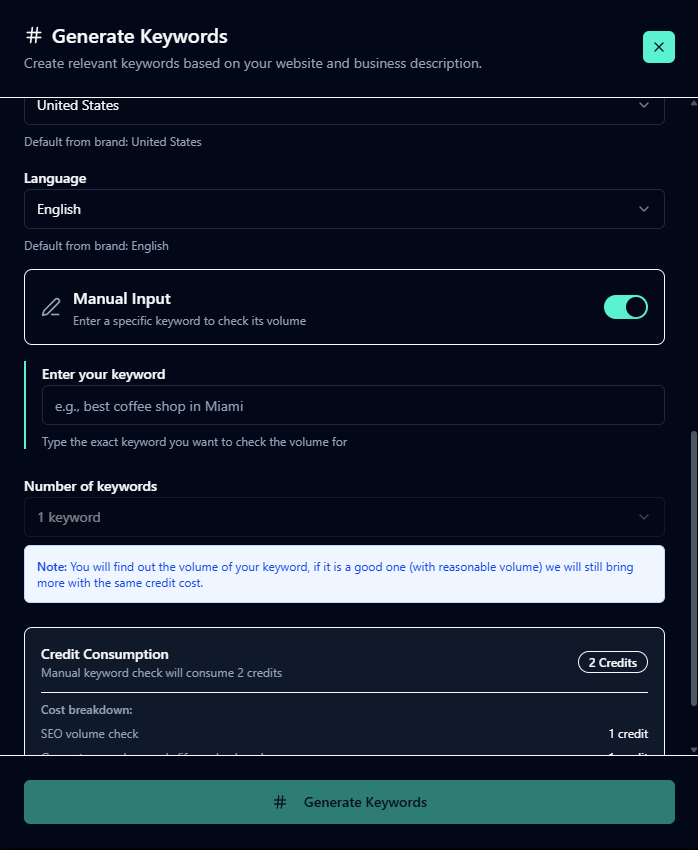Focus the Enter your keyword input field
Screen dimensions: 698x850
(352, 406)
